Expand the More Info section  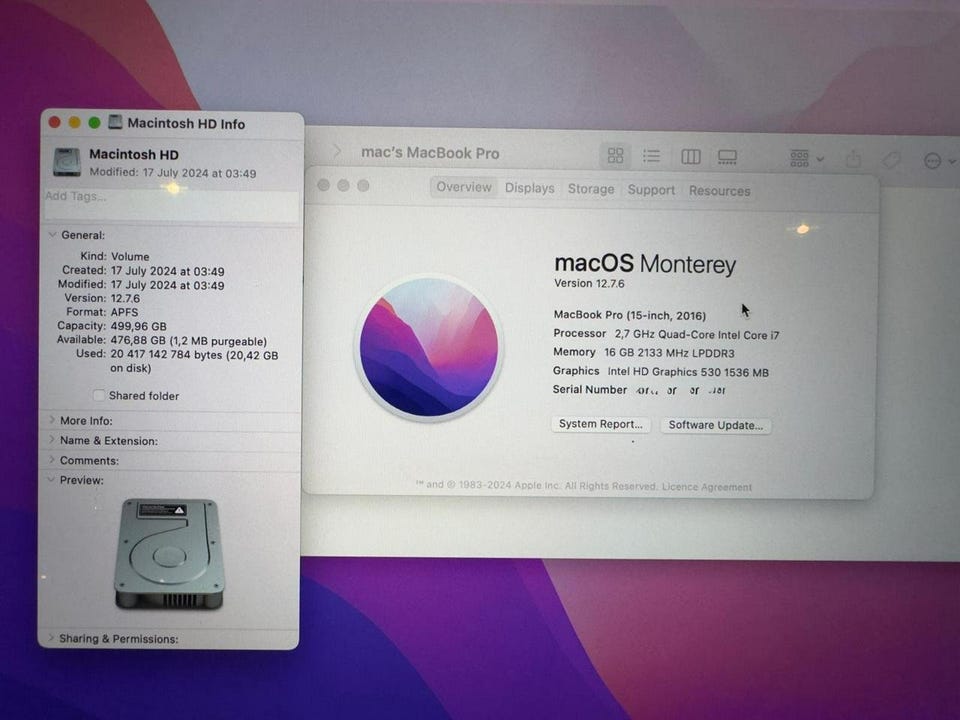point(52,420)
